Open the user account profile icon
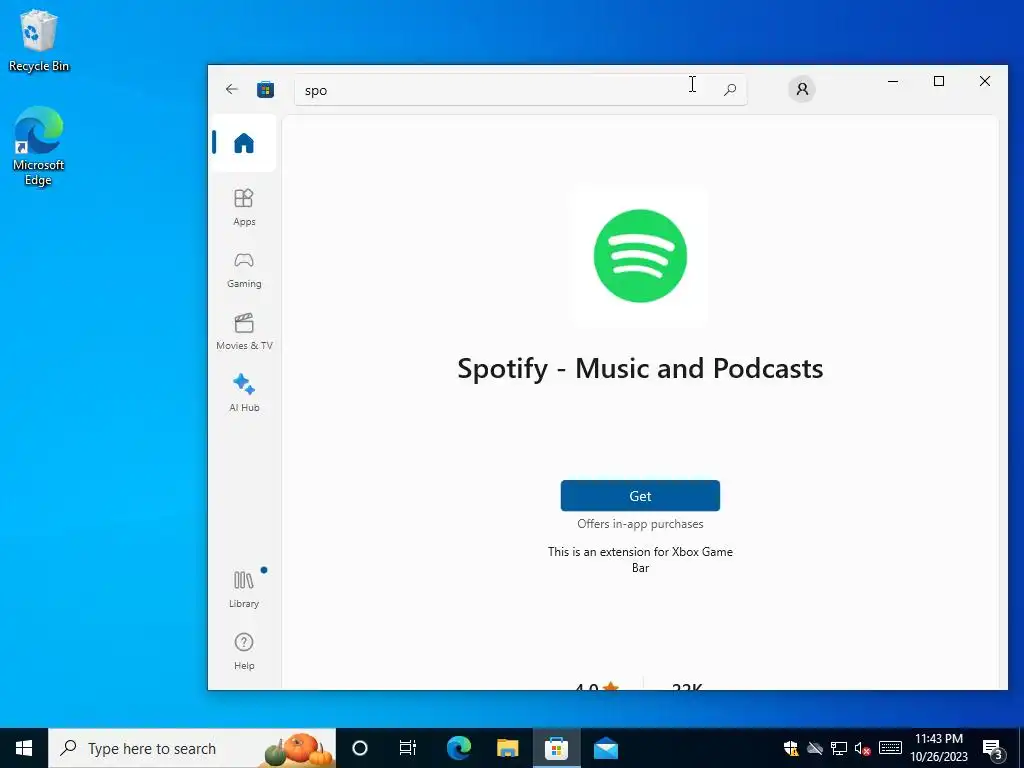 [x=802, y=89]
